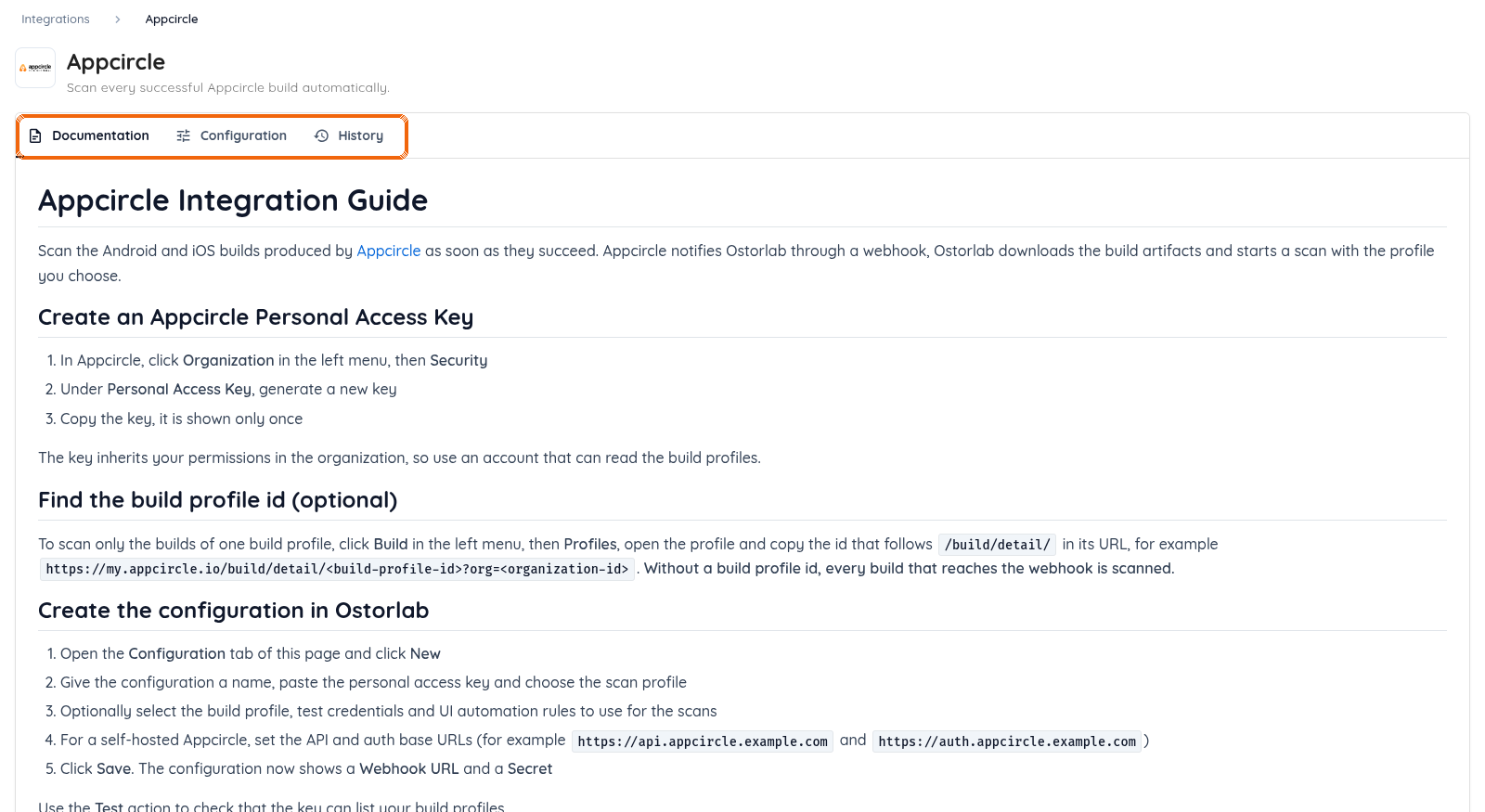This screenshot has height=812, width=1485.
Task: Click the Appcircle breadcrumb item
Action: click(x=172, y=19)
